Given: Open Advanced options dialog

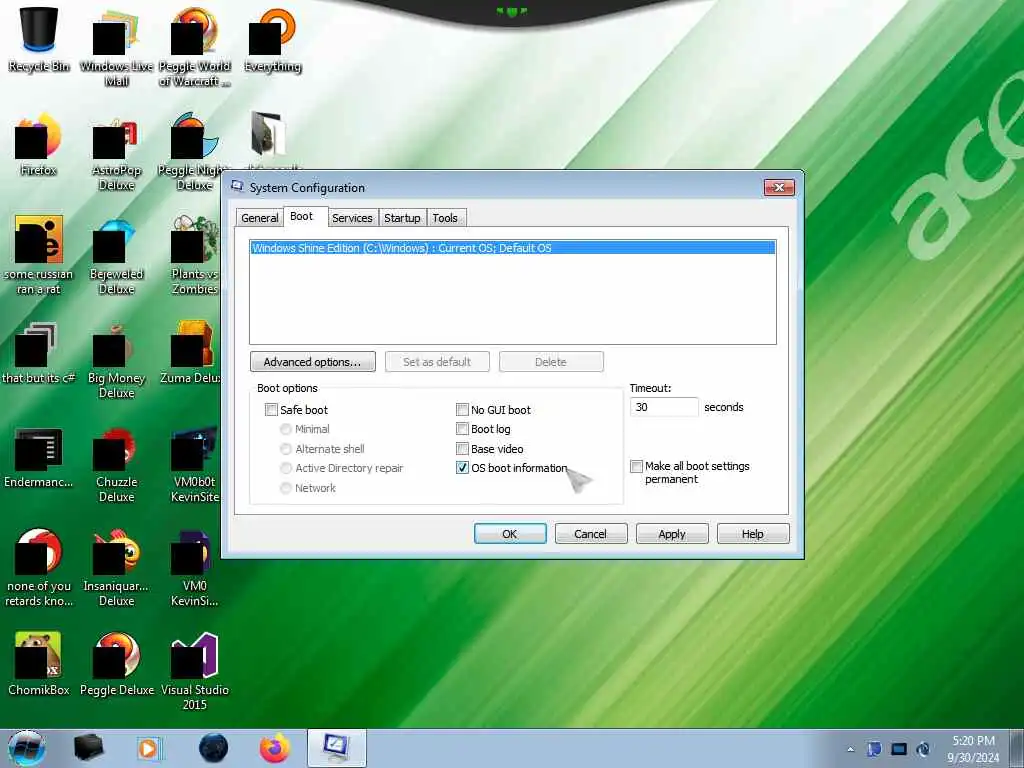Looking at the screenshot, I should click(x=312, y=362).
